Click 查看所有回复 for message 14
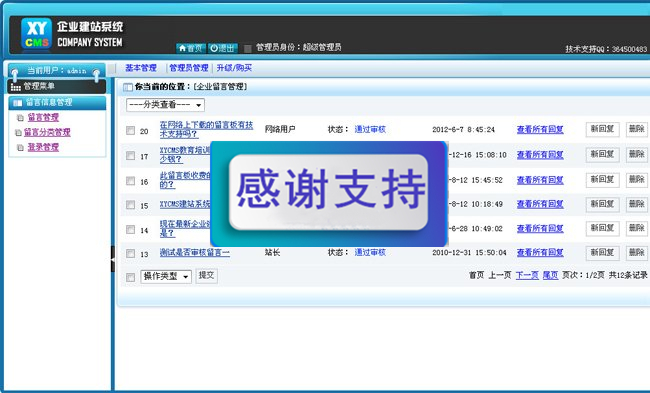Screen dimensions: 650x393 (540, 228)
